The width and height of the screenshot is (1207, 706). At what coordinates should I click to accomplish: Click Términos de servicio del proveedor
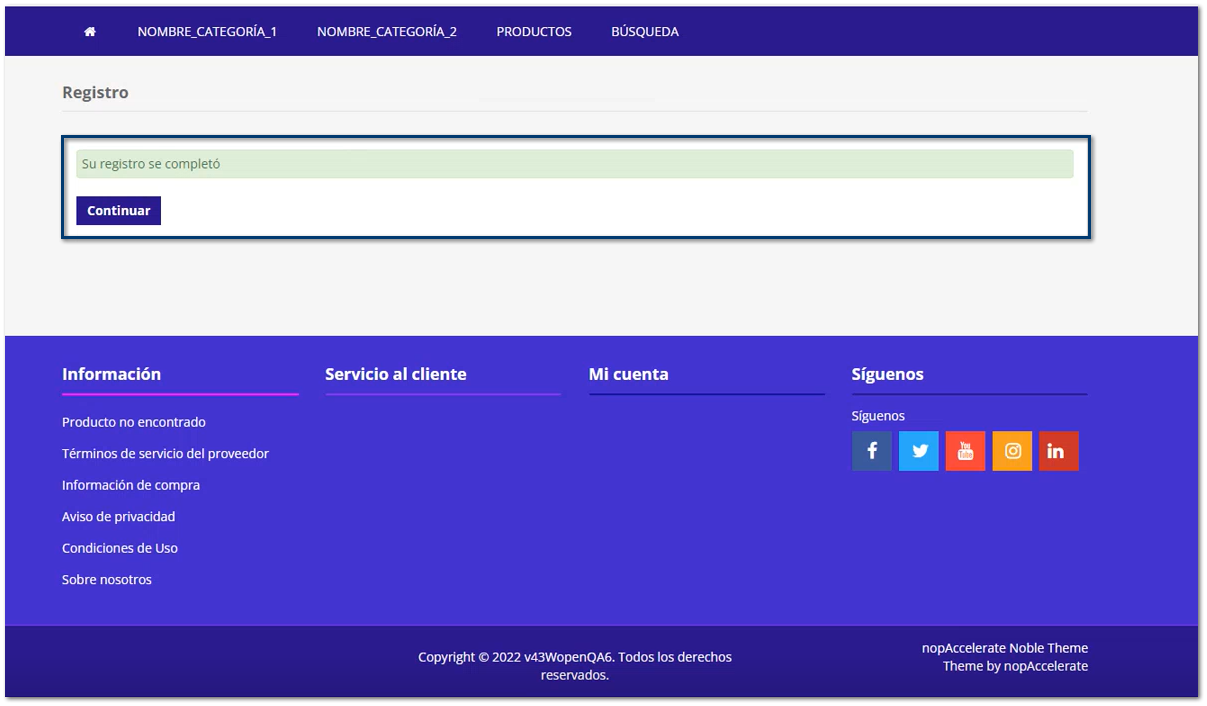(x=165, y=453)
